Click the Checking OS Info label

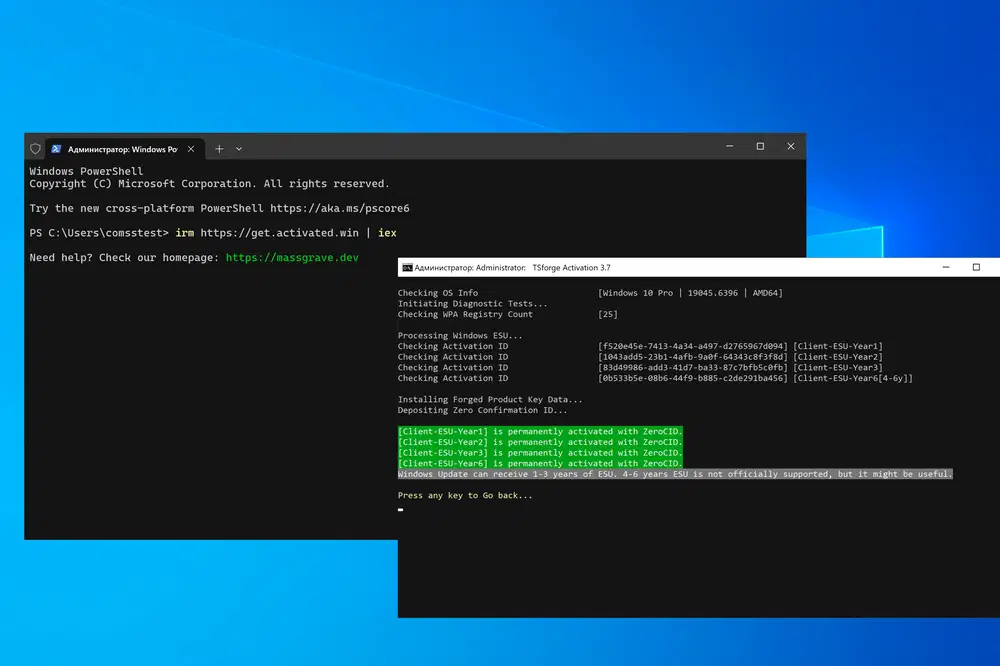point(438,293)
